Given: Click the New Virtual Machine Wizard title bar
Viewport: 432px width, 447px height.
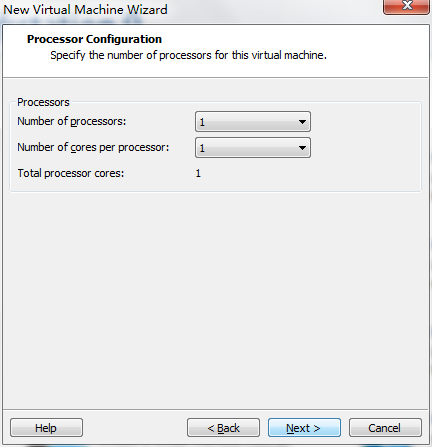Looking at the screenshot, I should coord(85,10).
